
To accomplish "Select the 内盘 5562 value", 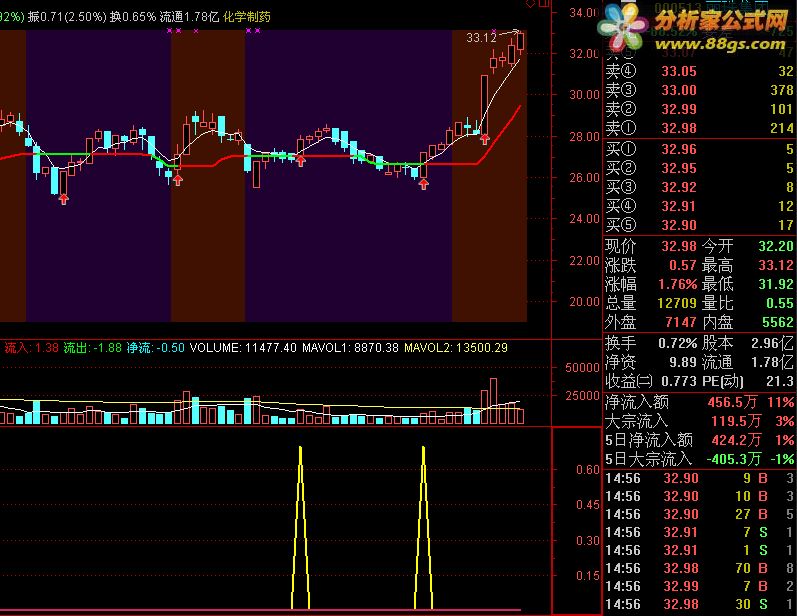I will point(748,322).
